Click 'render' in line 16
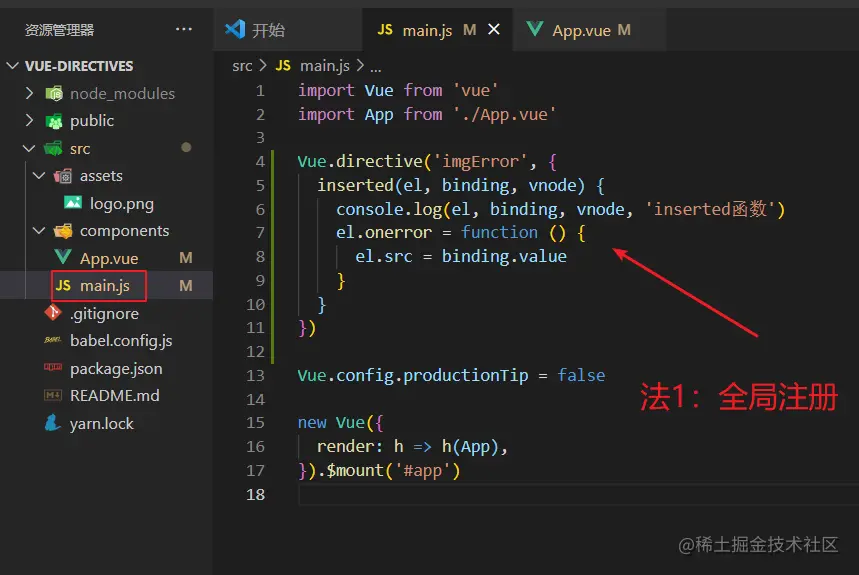This screenshot has width=859, height=575. tap(346, 446)
